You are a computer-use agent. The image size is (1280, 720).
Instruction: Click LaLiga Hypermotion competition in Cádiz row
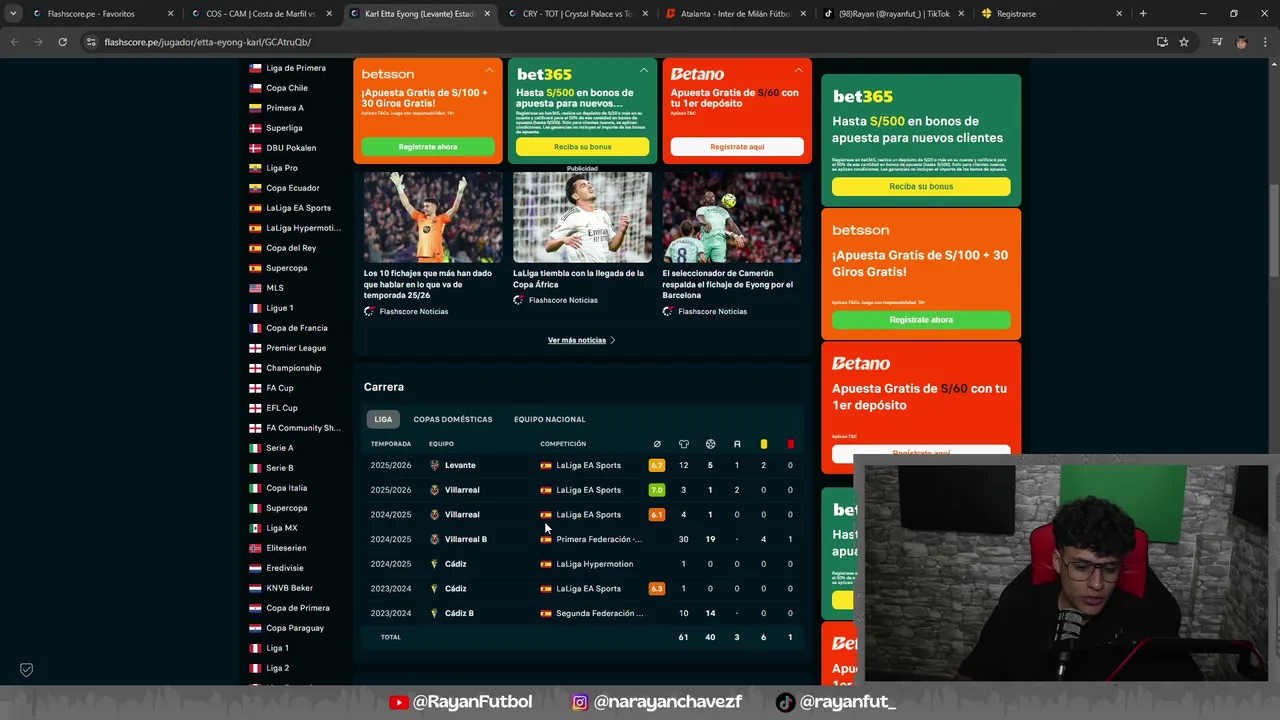click(x=594, y=564)
